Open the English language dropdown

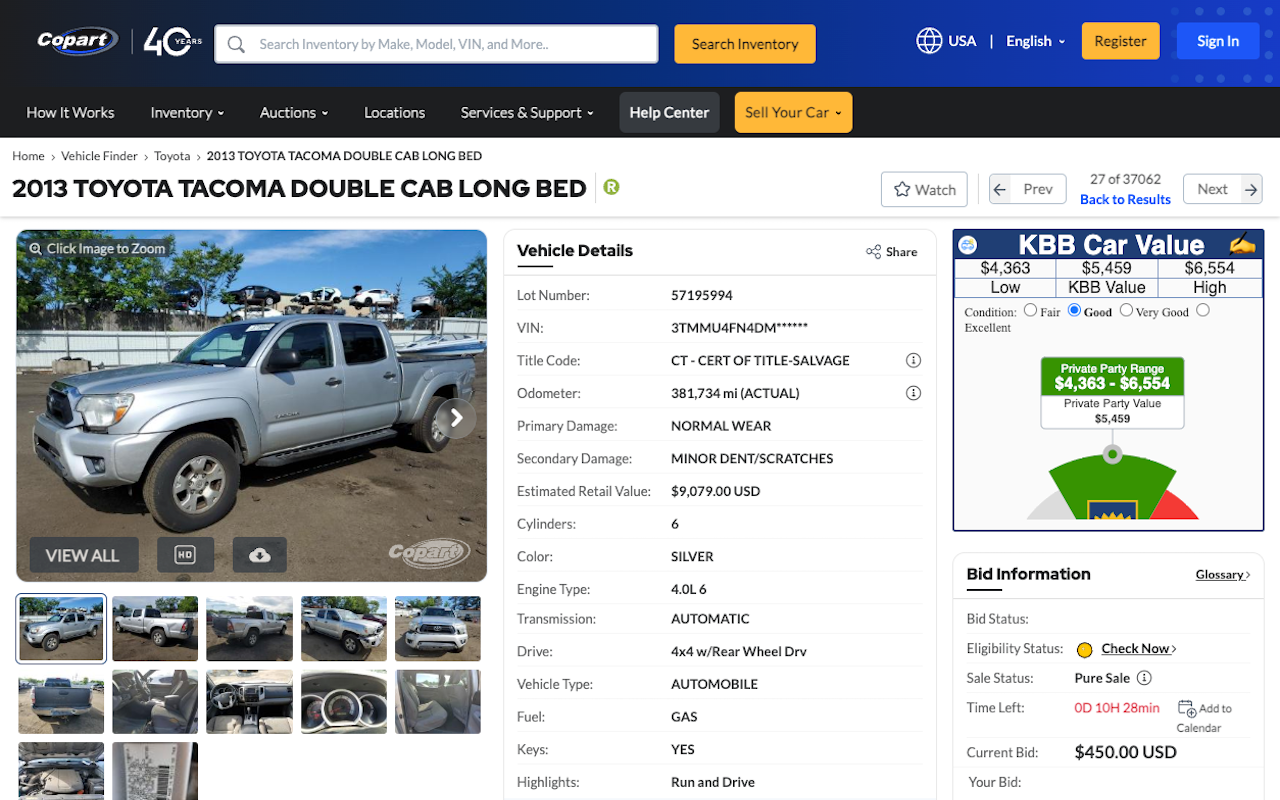click(x=1035, y=41)
